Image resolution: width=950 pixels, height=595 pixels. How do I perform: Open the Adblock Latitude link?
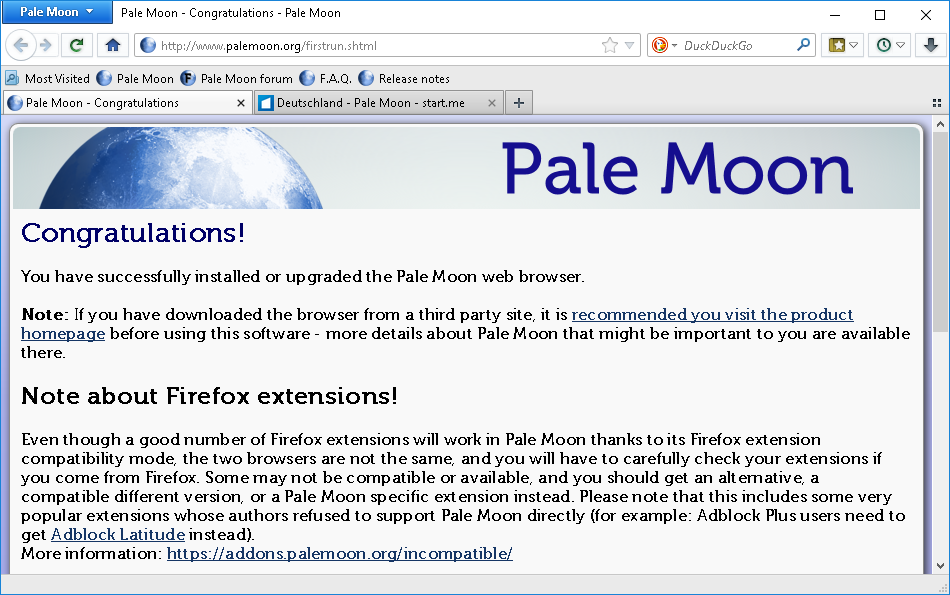(x=118, y=534)
